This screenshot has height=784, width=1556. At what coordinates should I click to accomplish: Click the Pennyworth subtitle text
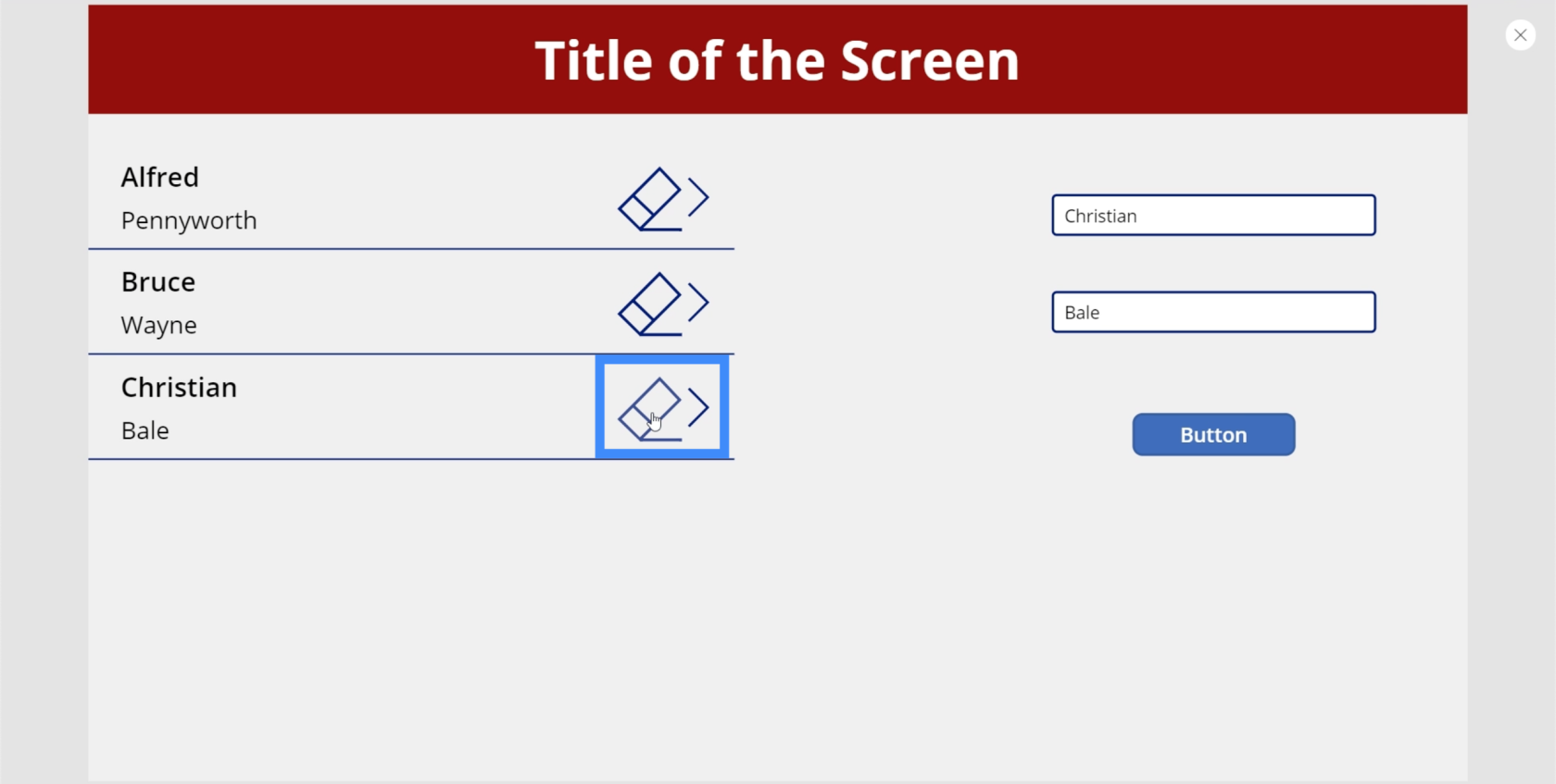189,221
